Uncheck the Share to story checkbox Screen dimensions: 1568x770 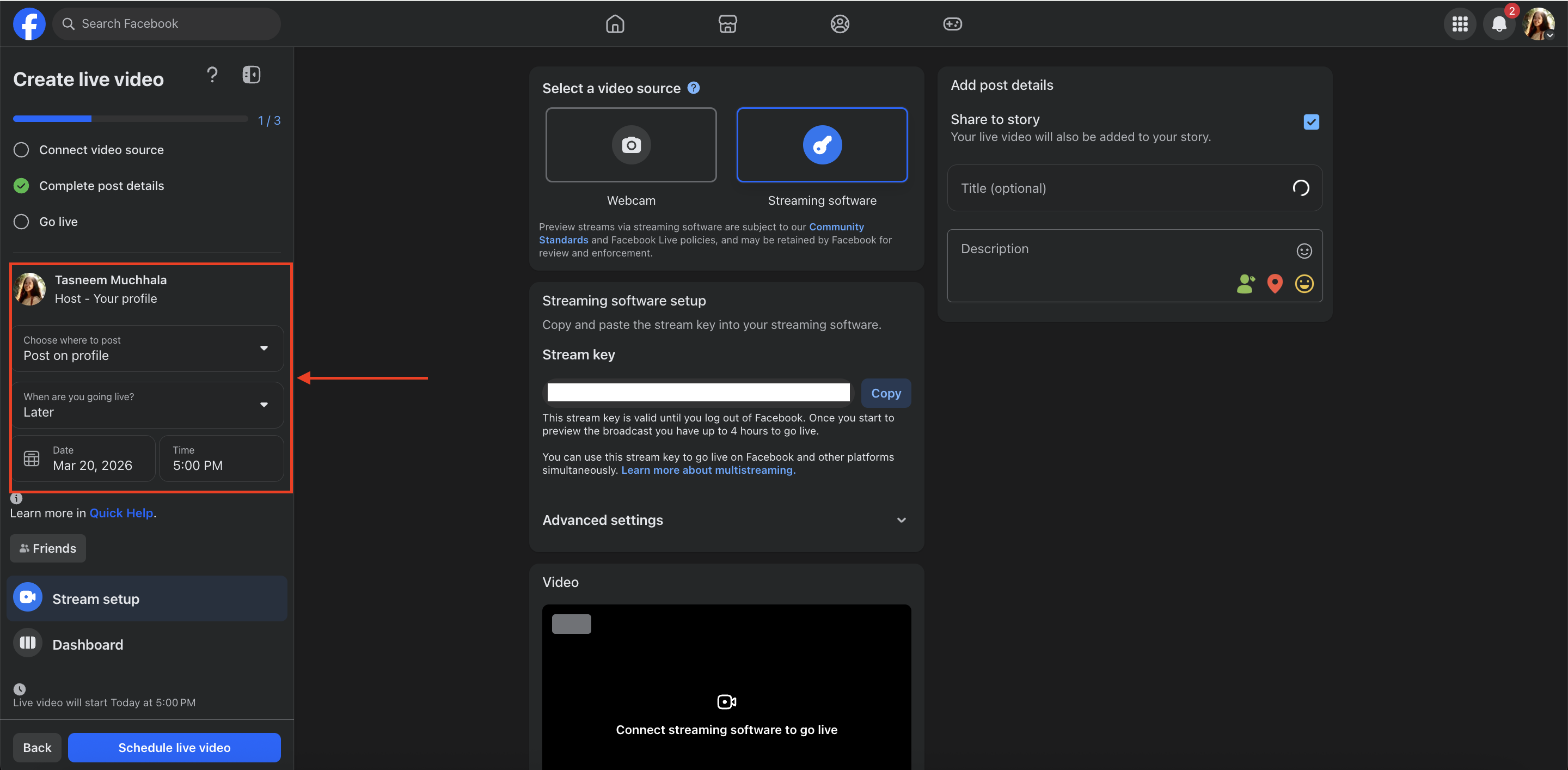[x=1311, y=122]
